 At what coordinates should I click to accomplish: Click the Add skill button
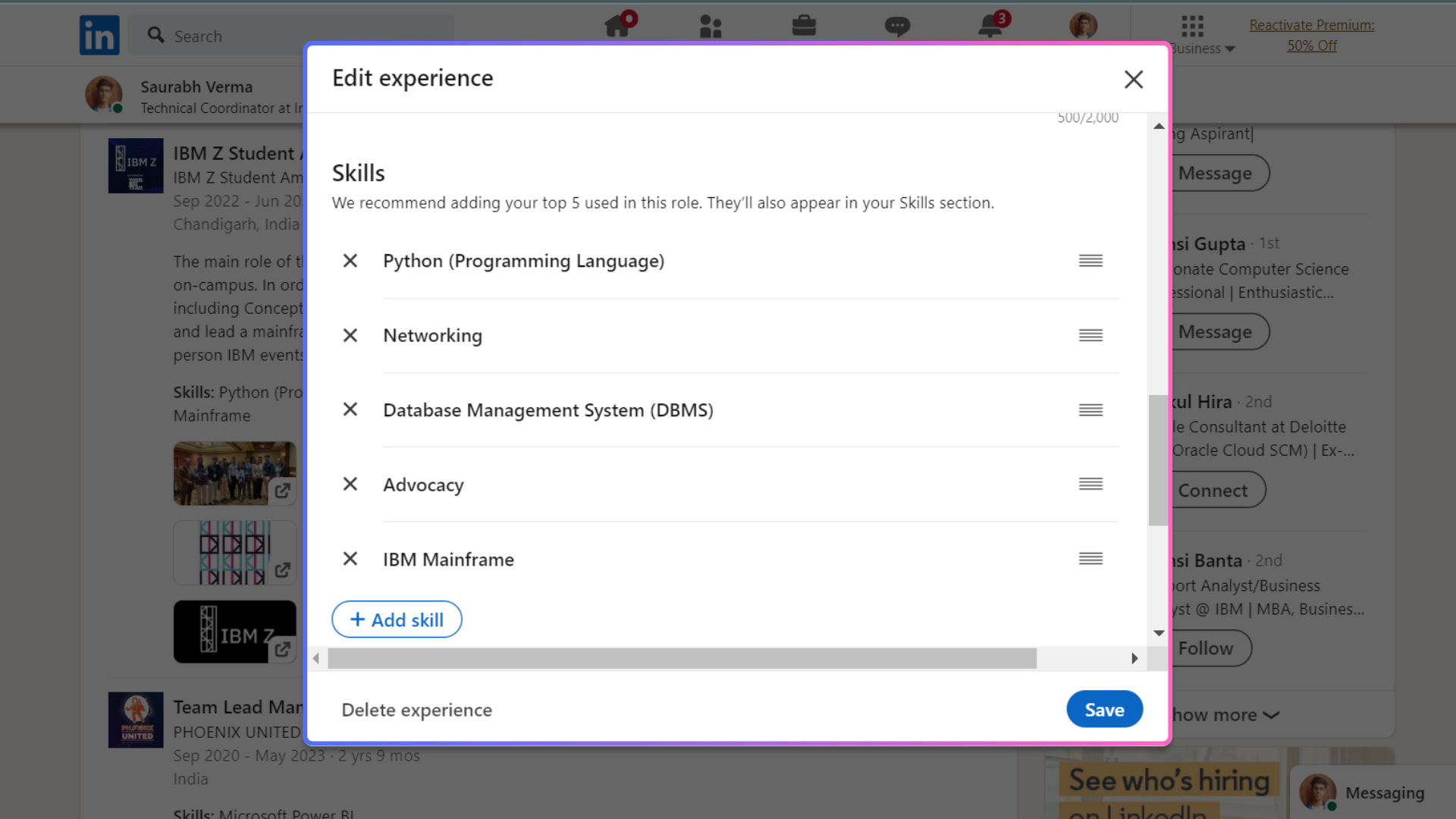[397, 620]
